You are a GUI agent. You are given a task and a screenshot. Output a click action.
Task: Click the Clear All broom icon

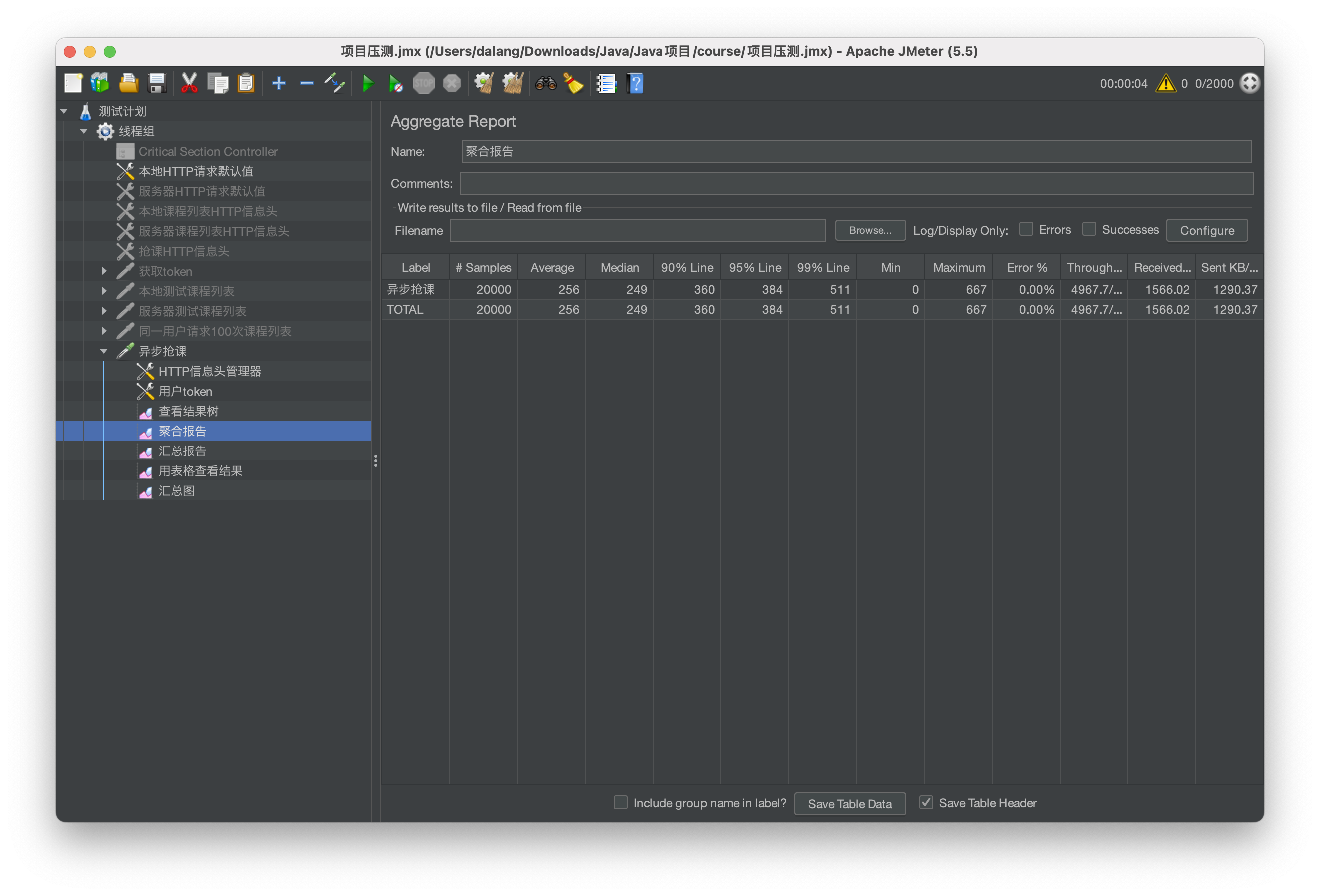click(x=512, y=83)
